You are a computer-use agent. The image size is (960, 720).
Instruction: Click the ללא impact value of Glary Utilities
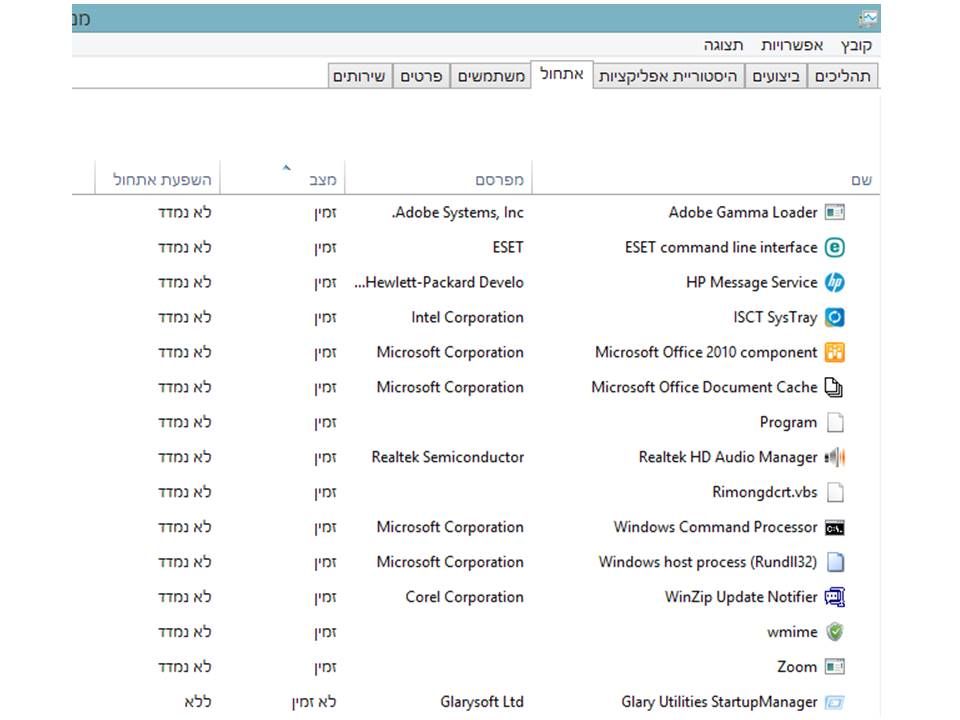click(198, 702)
